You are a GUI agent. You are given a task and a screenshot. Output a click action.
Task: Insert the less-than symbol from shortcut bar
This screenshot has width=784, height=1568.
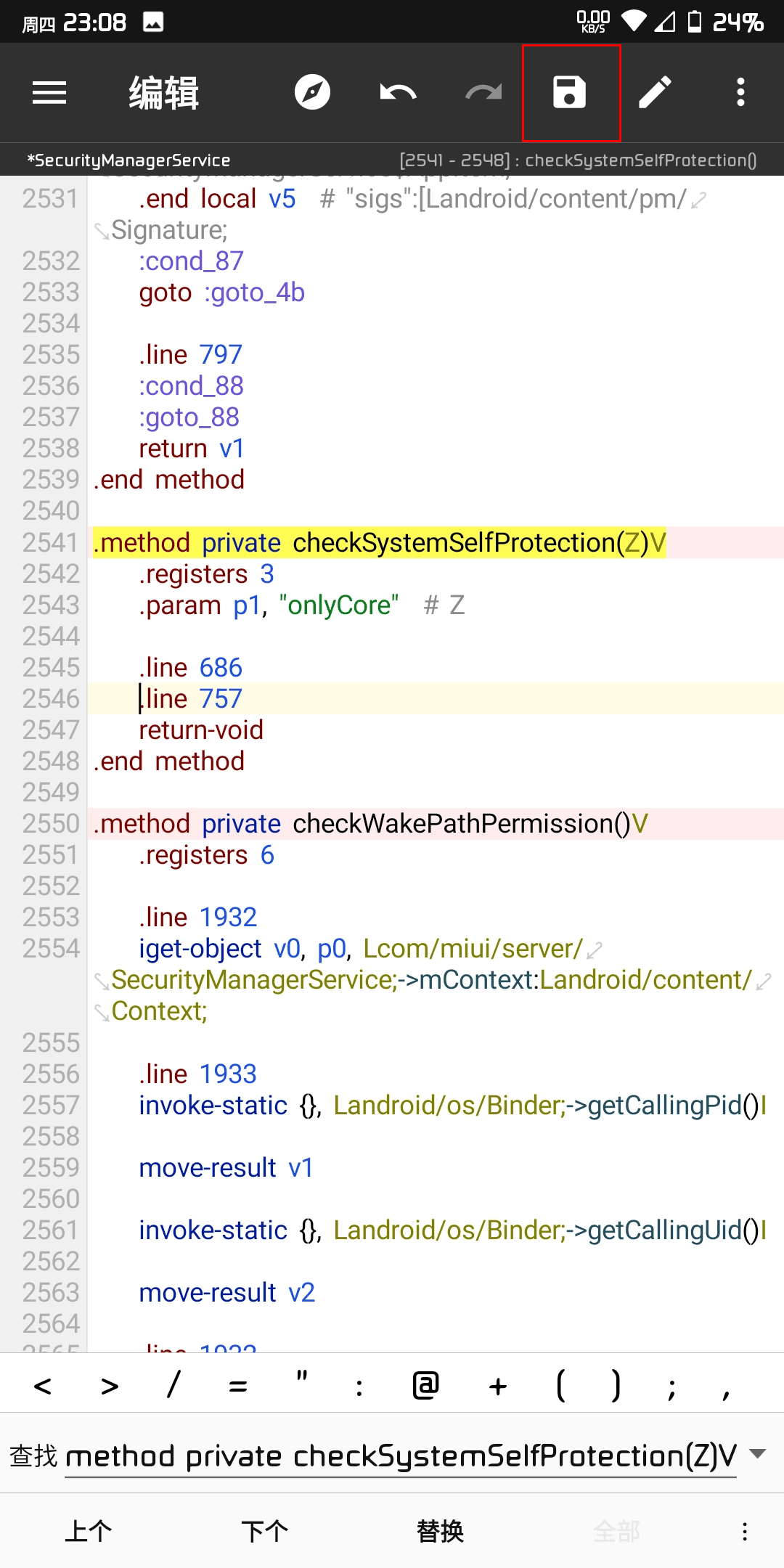(x=43, y=1387)
